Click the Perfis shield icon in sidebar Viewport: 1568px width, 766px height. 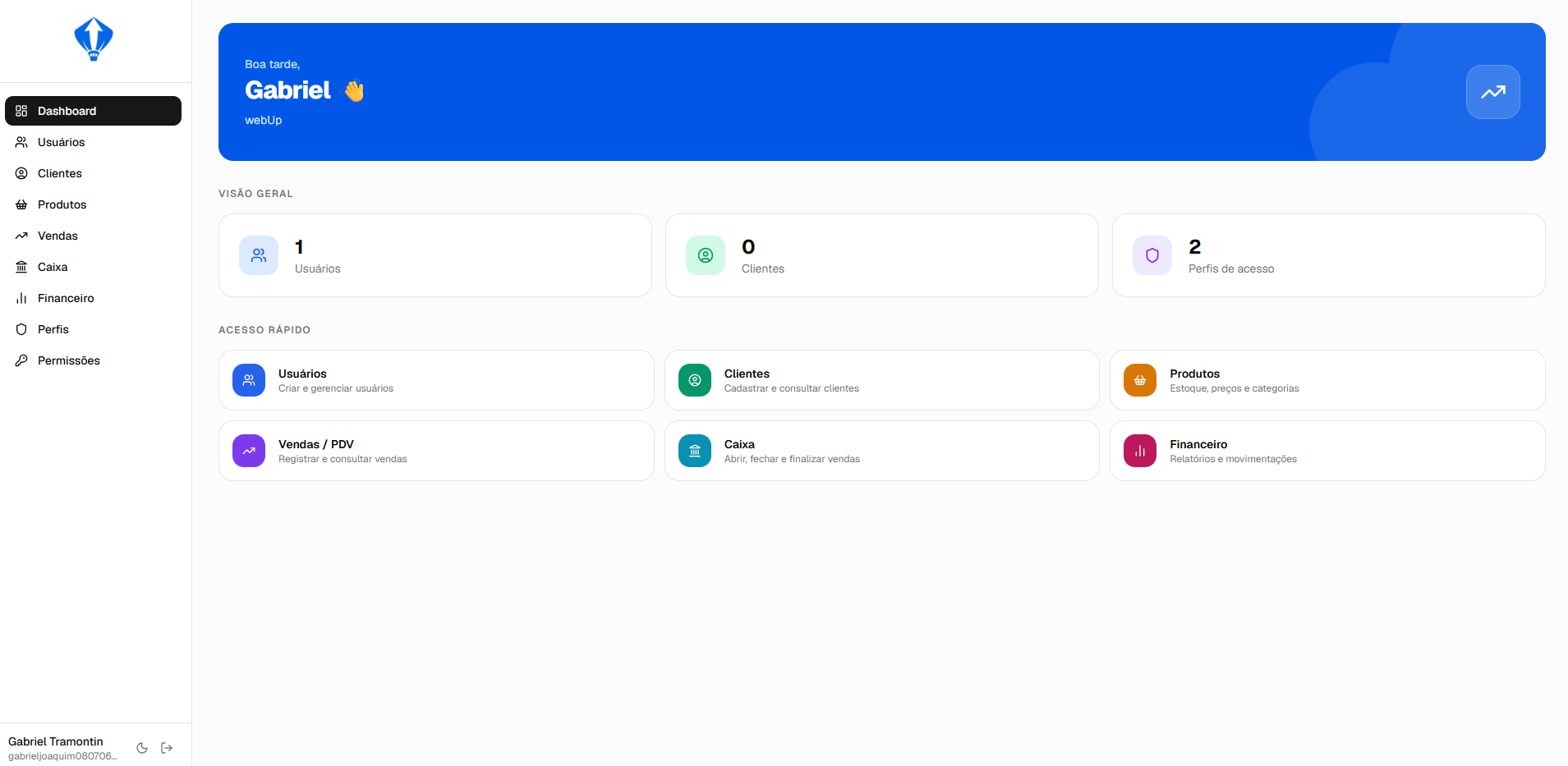pyautogui.click(x=21, y=329)
